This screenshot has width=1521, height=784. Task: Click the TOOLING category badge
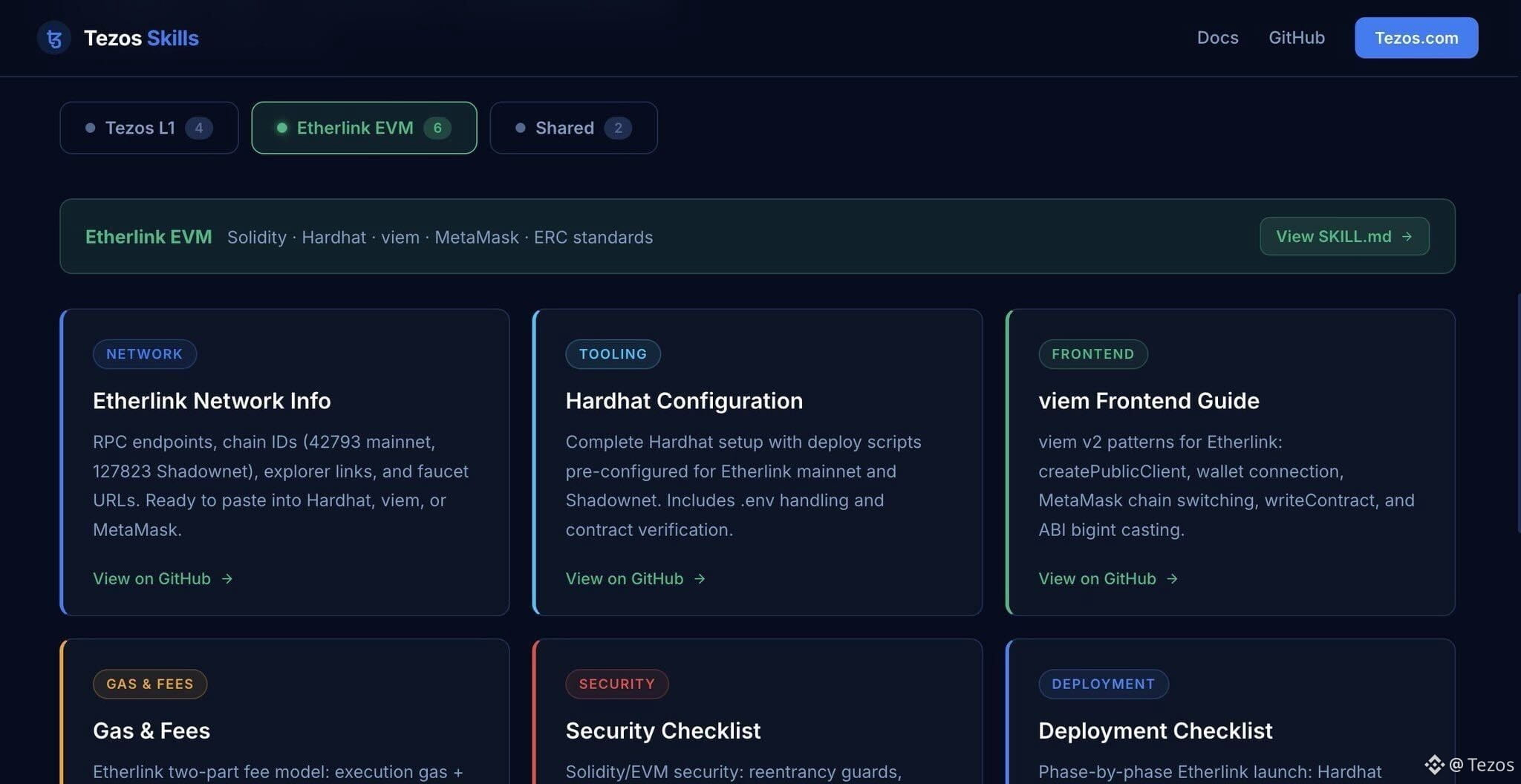(x=613, y=354)
